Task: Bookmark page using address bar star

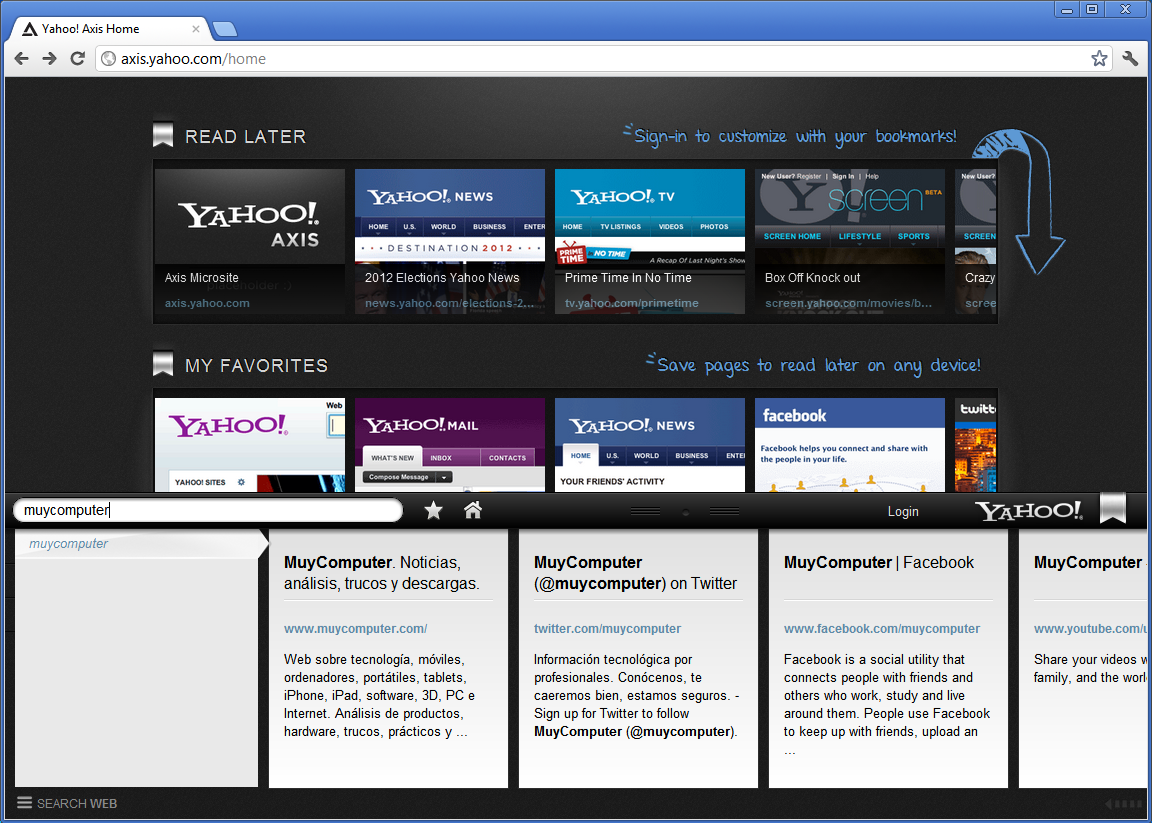Action: pyautogui.click(x=1099, y=59)
